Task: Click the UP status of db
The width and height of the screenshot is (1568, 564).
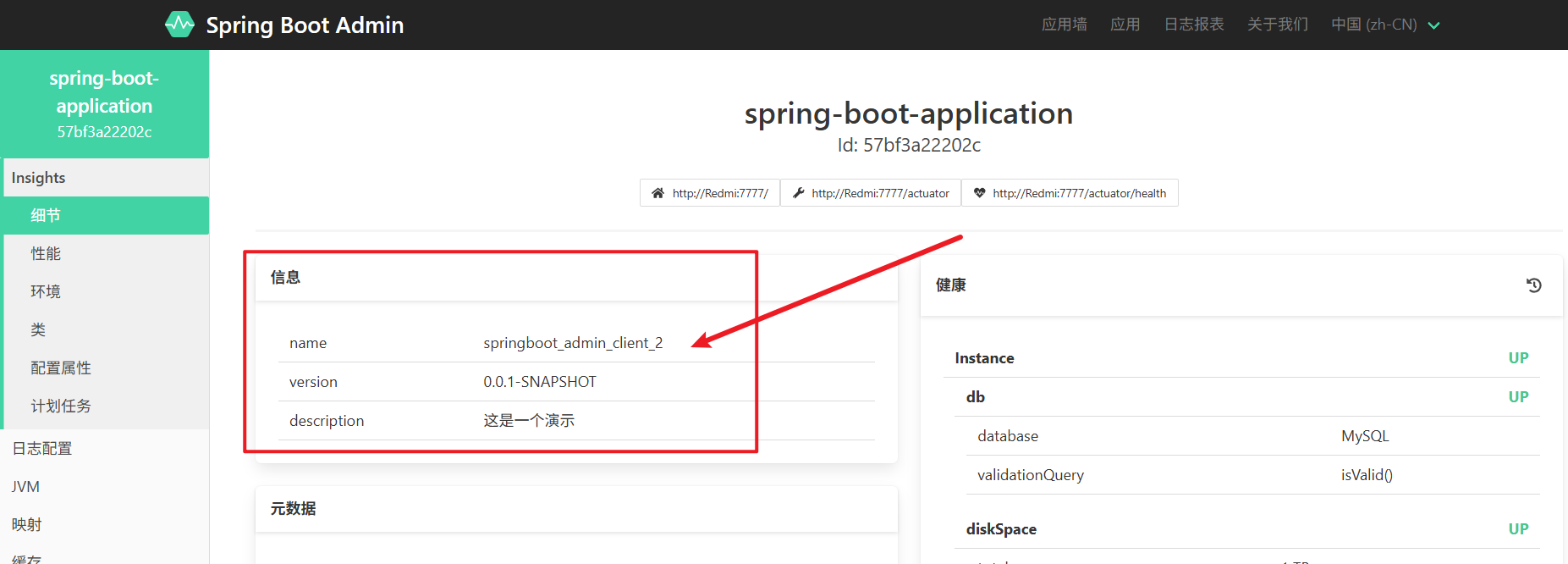Action: click(1518, 397)
